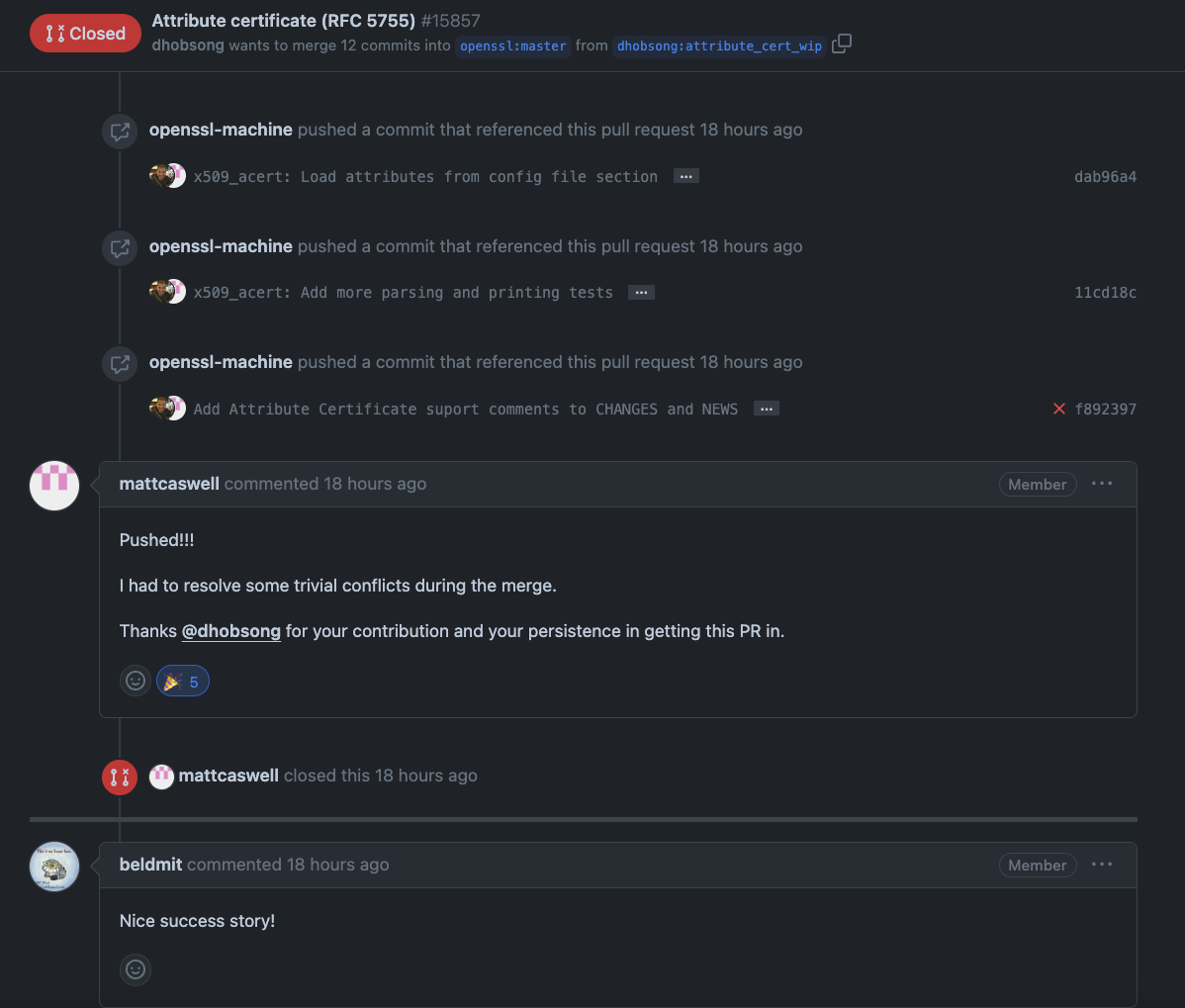This screenshot has width=1185, height=1008.
Task: Expand commit details for 'Add more parsing' commit
Action: coord(641,293)
